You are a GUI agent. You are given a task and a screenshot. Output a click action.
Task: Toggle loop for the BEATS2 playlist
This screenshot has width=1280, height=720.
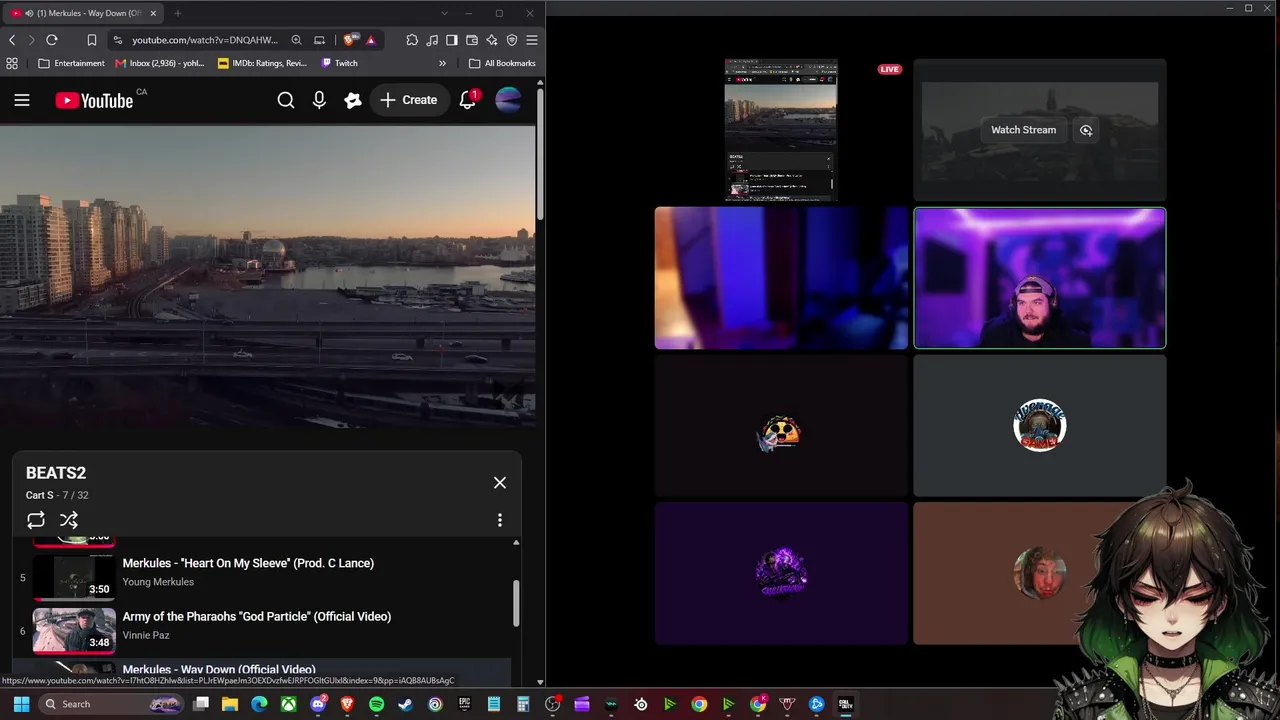[x=36, y=520]
